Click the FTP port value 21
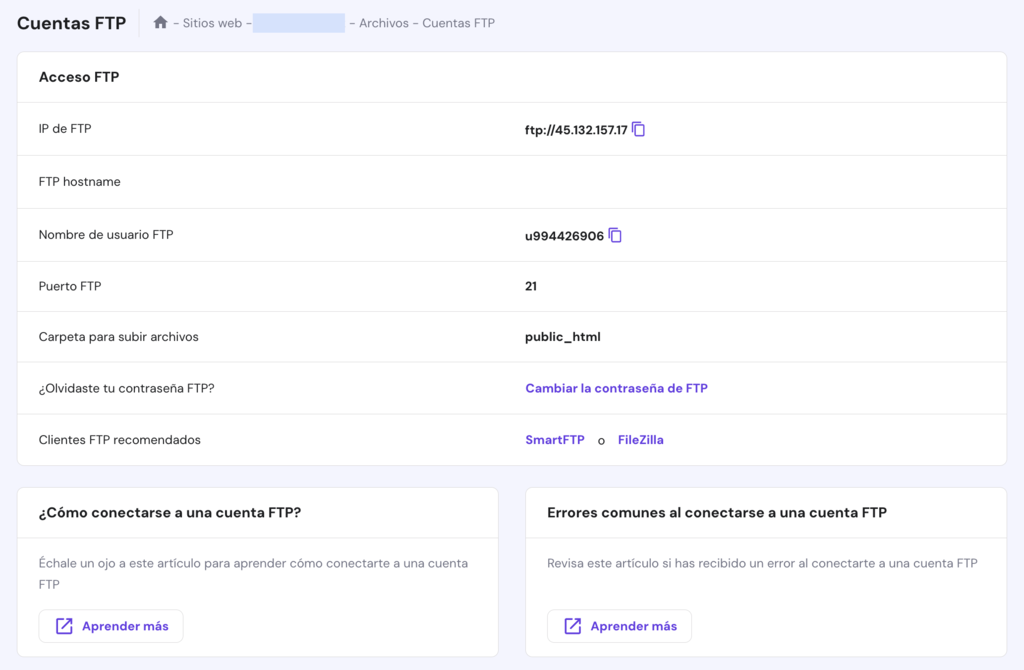 click(x=530, y=286)
